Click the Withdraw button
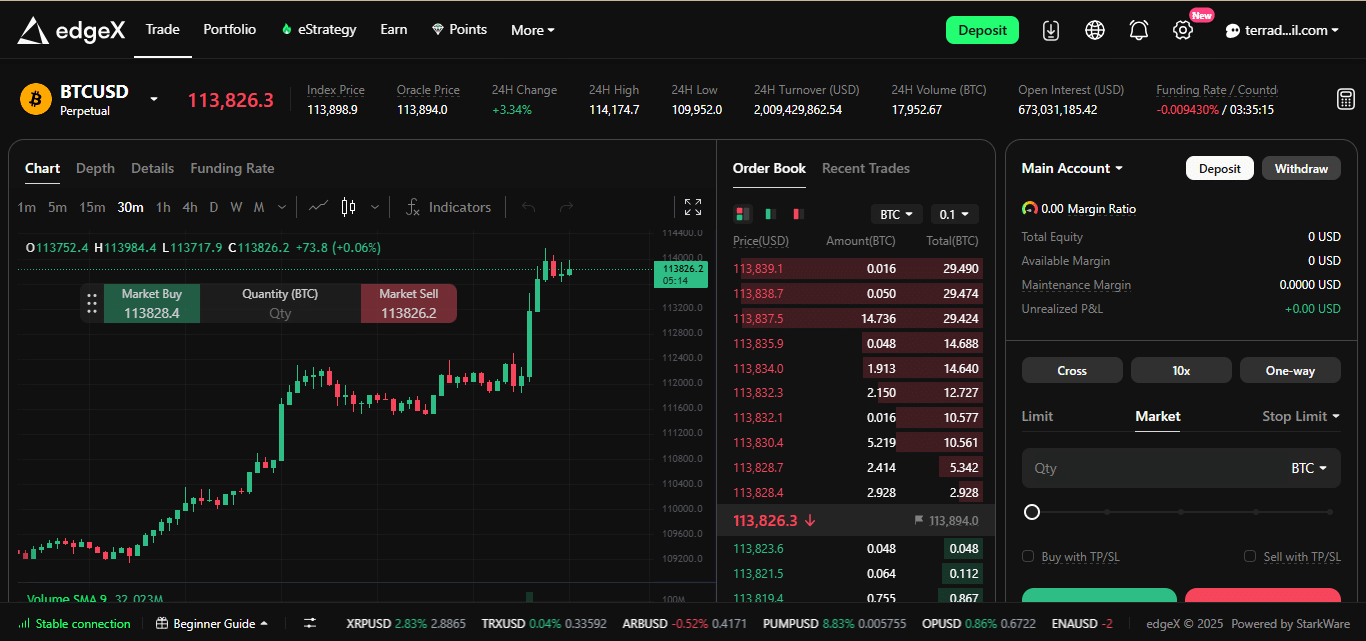The height and width of the screenshot is (641, 1366). (1300, 168)
